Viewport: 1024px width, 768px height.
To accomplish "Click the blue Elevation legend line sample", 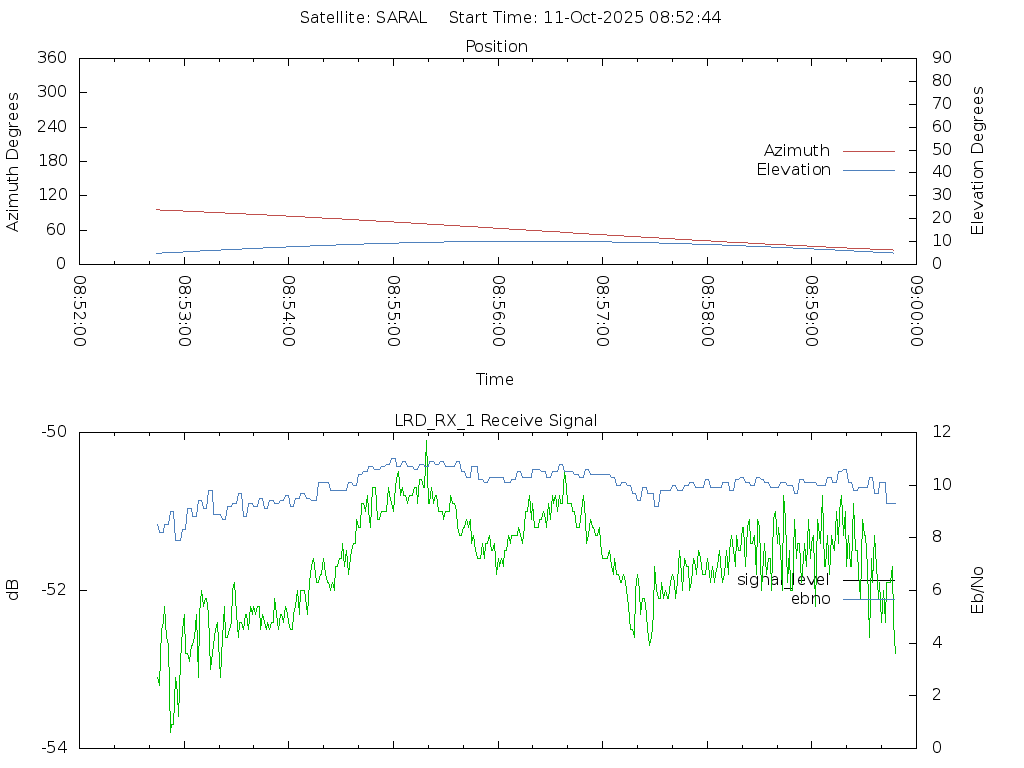I will [x=868, y=170].
